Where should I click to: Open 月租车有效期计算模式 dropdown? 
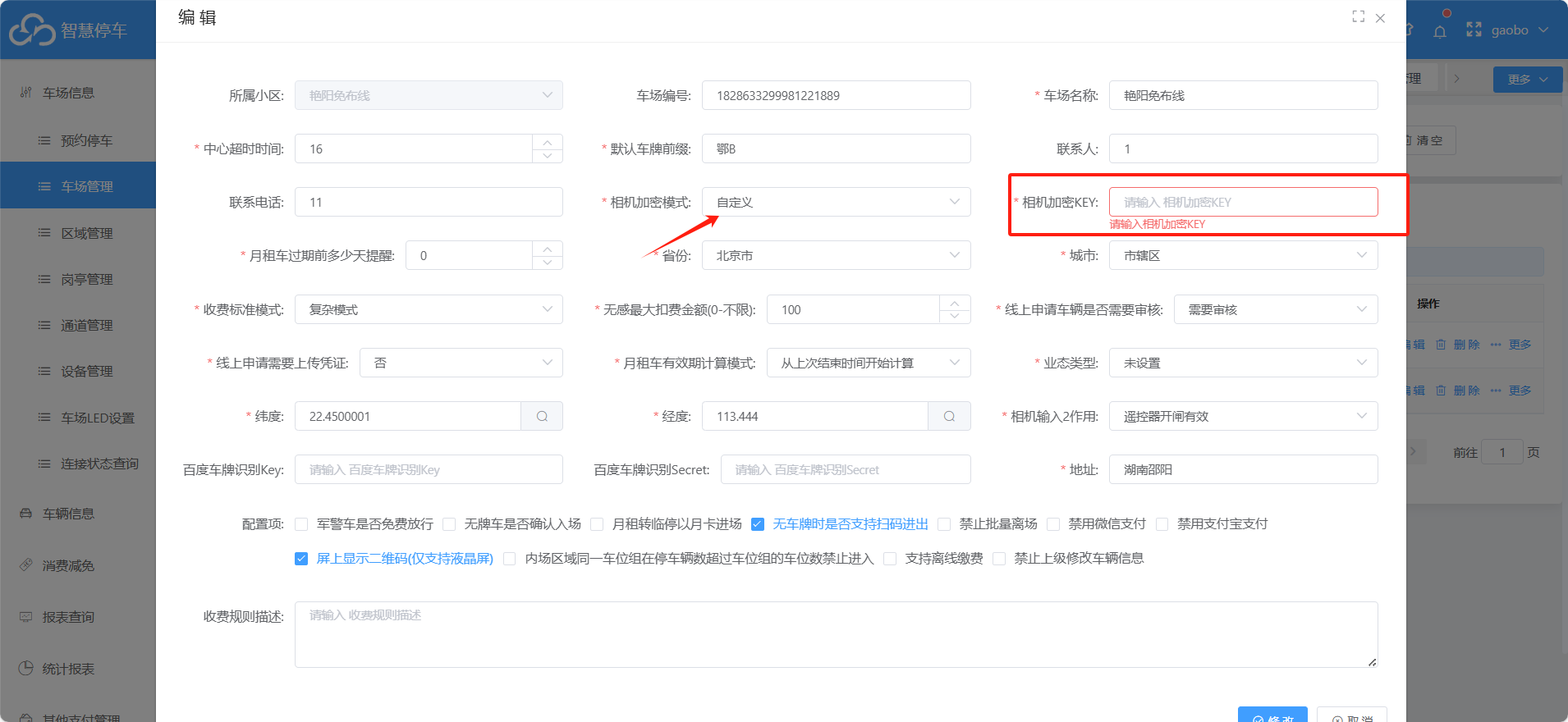click(869, 363)
